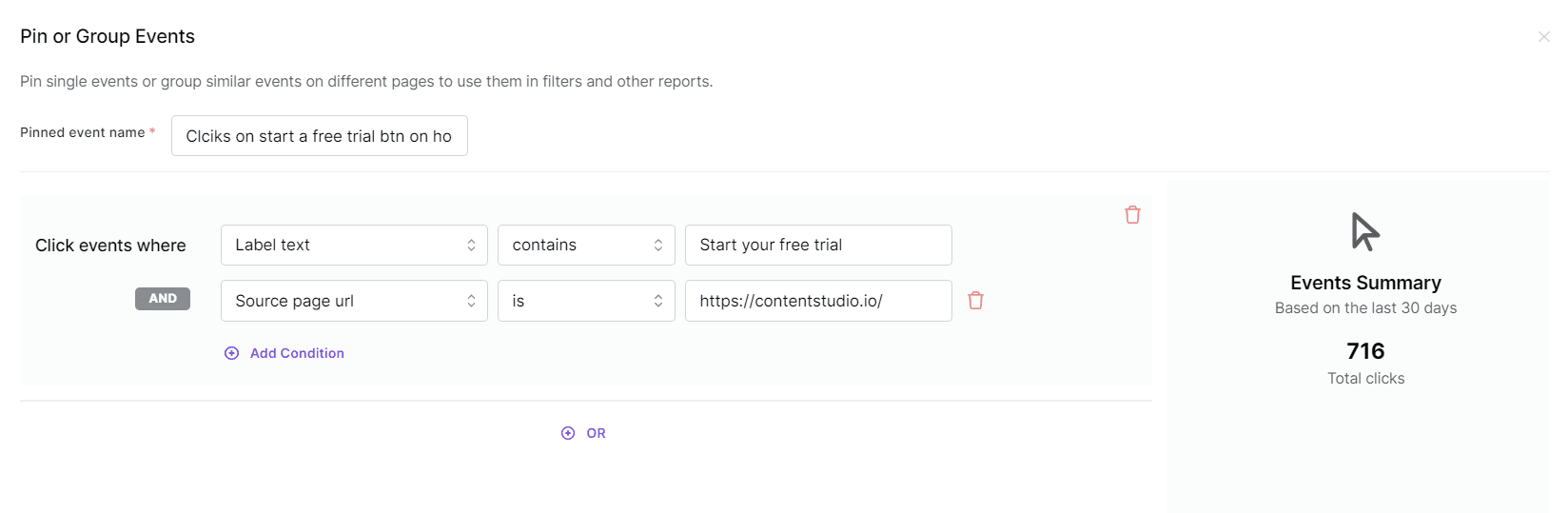Click the cursor icon in Events Summary
1568x513 pixels.
(x=1364, y=231)
